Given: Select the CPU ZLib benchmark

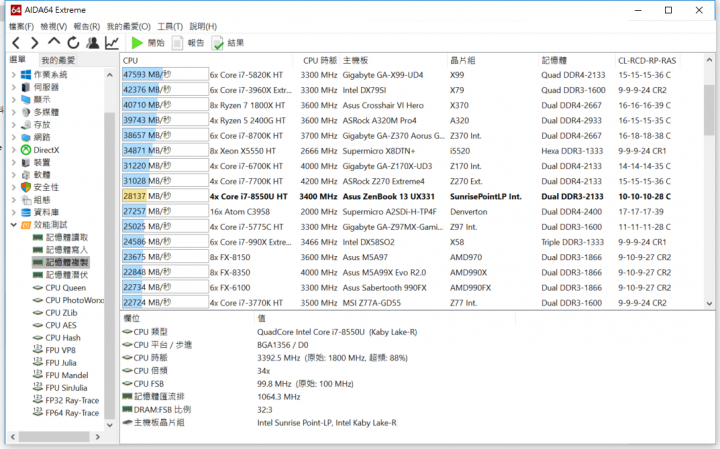Looking at the screenshot, I should click(61, 313).
